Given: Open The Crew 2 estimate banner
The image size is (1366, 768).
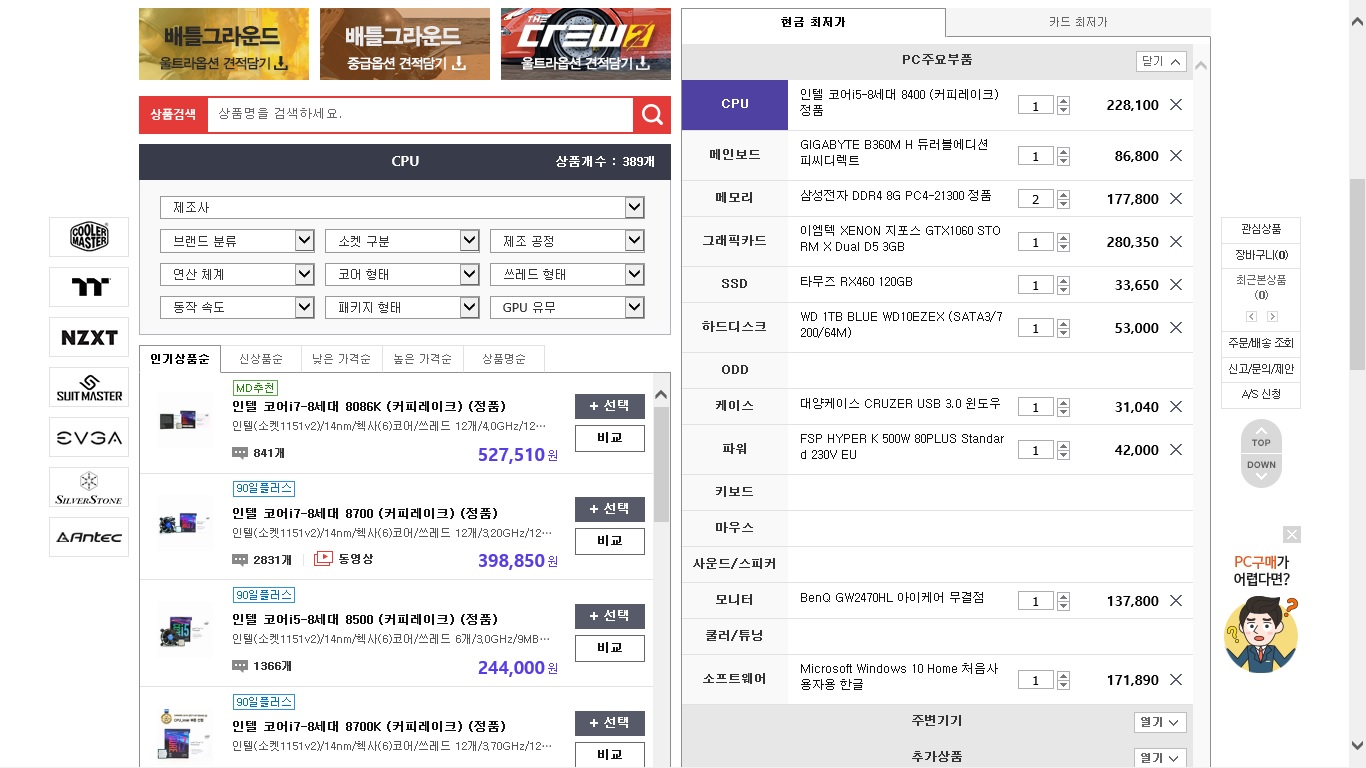Looking at the screenshot, I should 586,44.
